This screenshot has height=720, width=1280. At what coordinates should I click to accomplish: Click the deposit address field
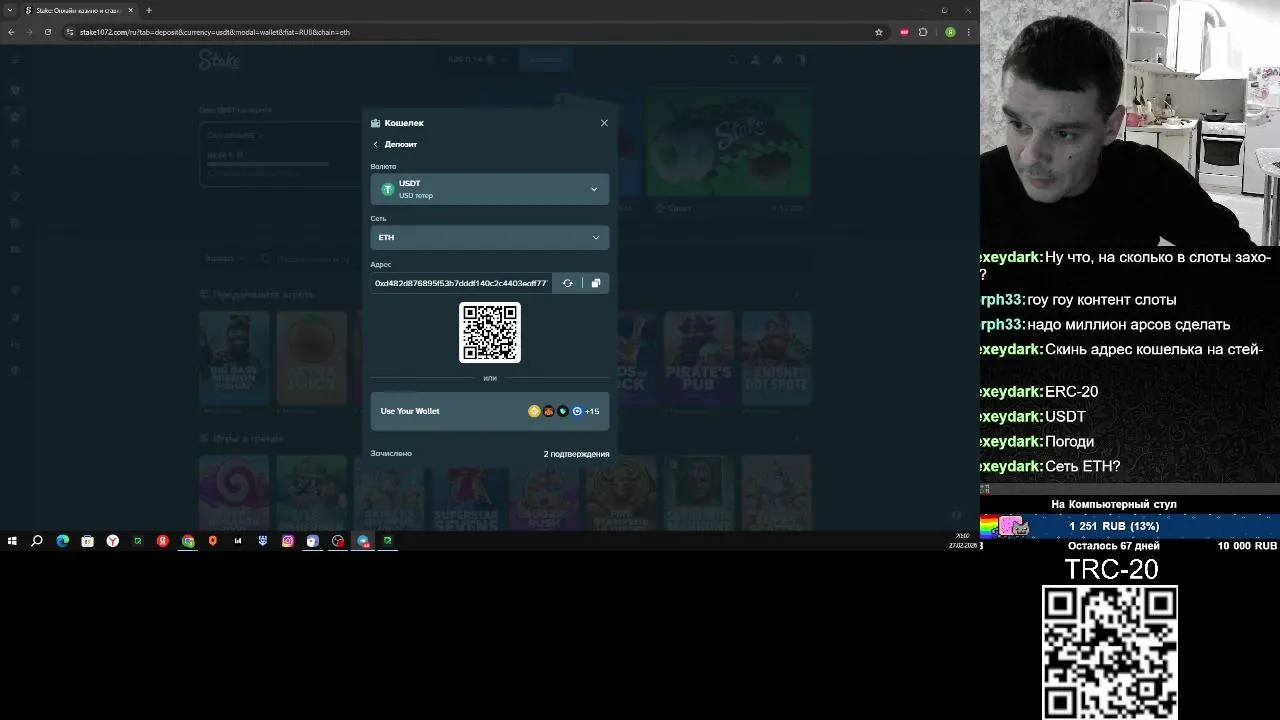(461, 283)
